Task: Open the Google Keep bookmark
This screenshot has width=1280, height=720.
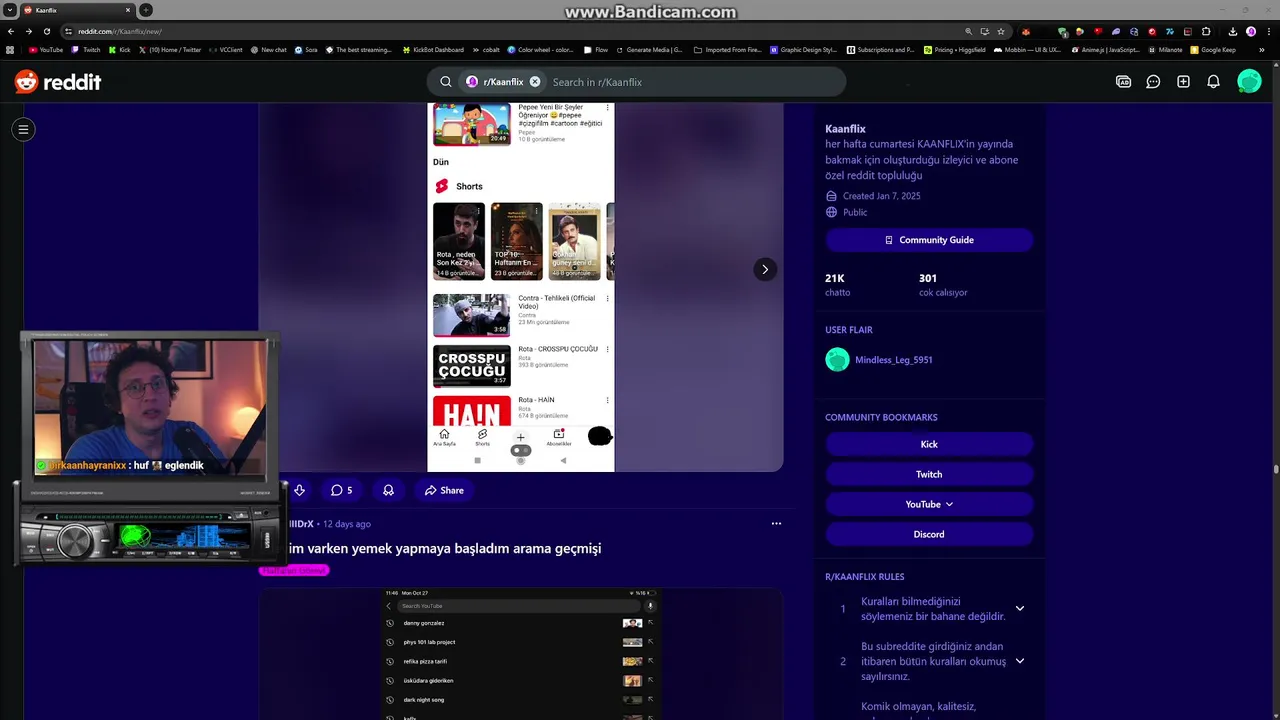Action: click(1213, 49)
